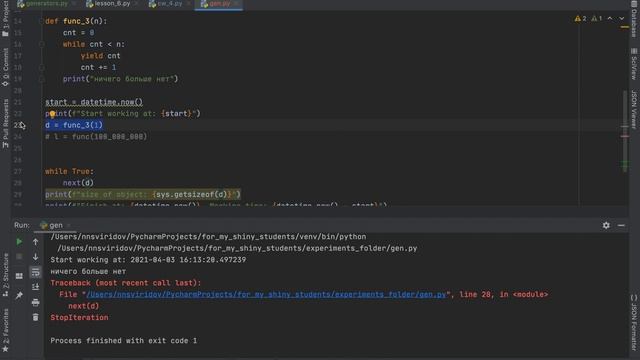
Task: Click the selected line d = func_3(1)
Action: [x=74, y=125]
